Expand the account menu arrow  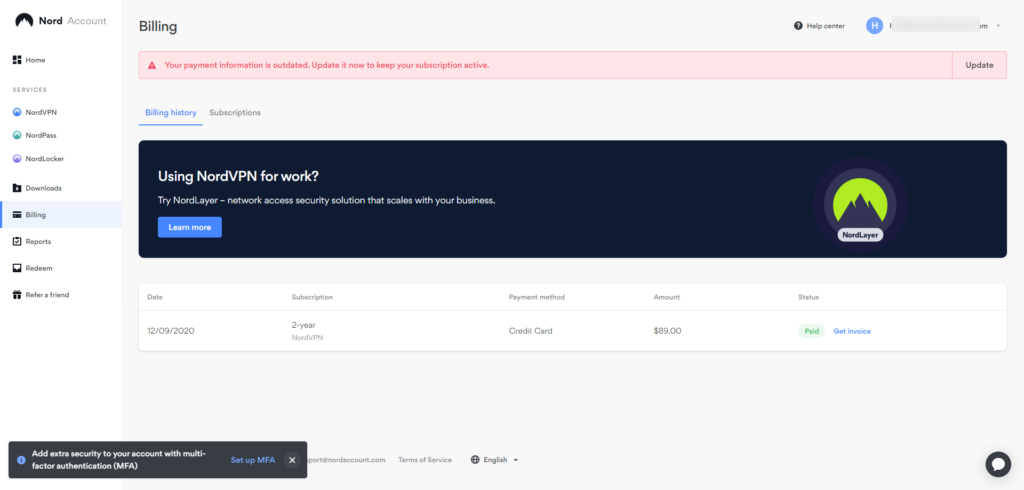pos(998,26)
